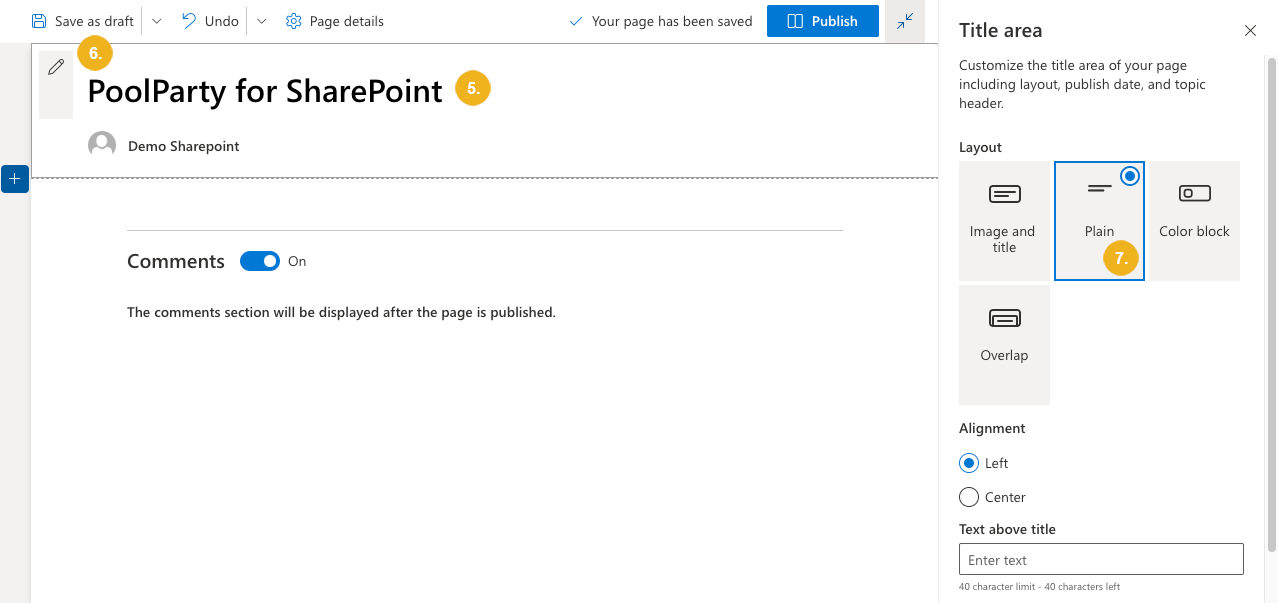The width and height of the screenshot is (1278, 603).
Task: Click the '40 character limit' hint text
Action: click(x=1039, y=587)
